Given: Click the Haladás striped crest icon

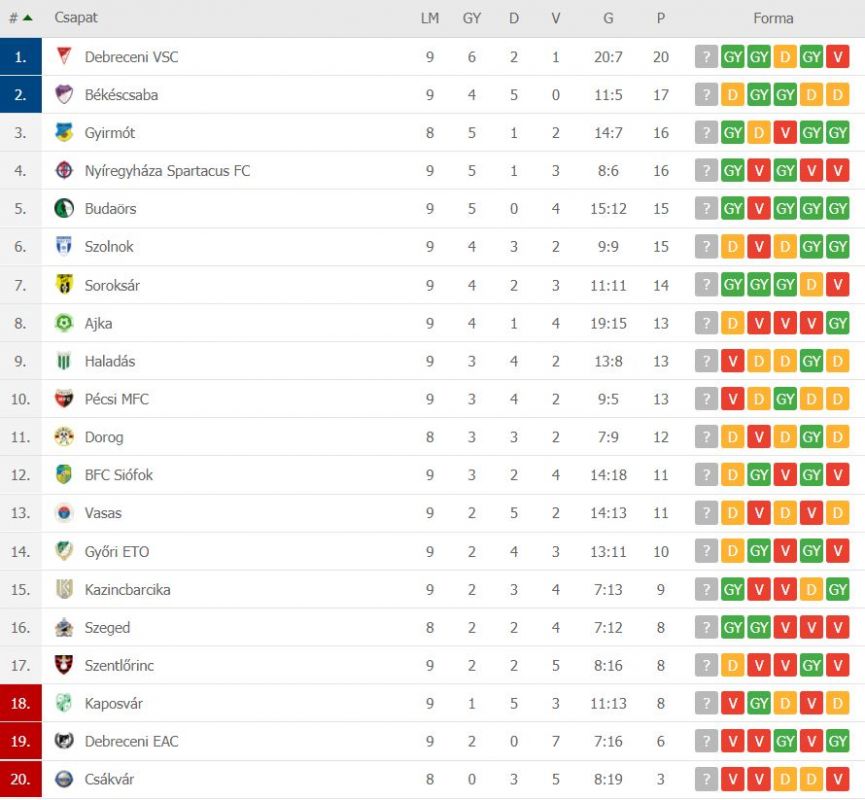Looking at the screenshot, I should tap(64, 361).
